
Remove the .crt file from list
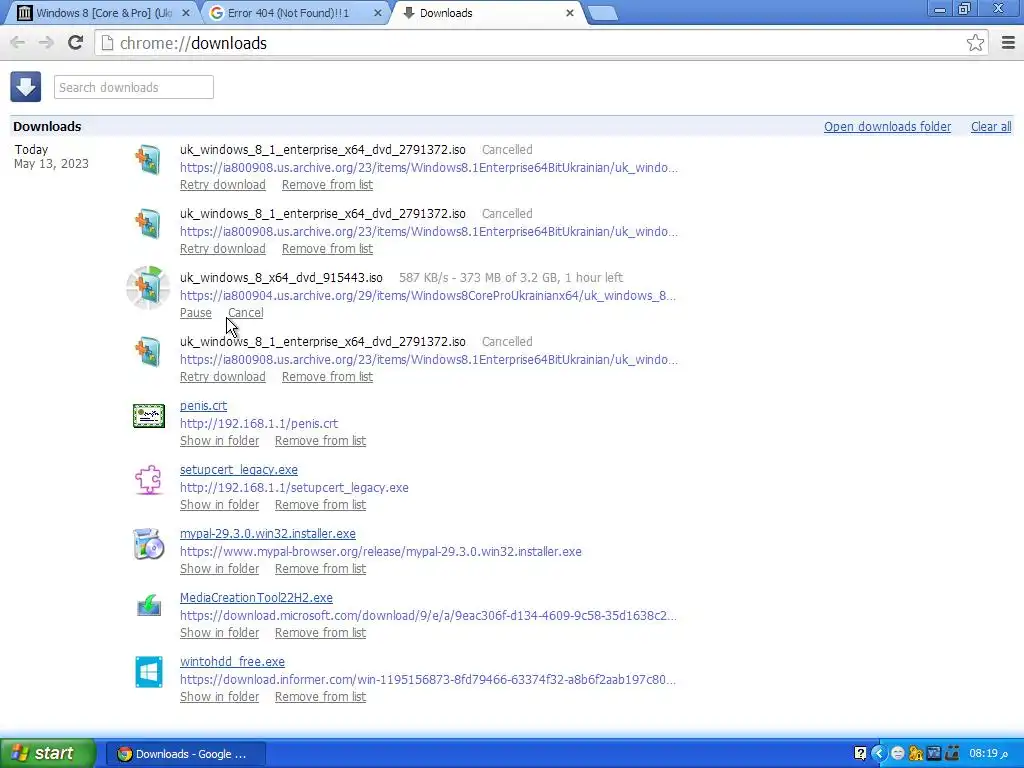[x=320, y=441]
